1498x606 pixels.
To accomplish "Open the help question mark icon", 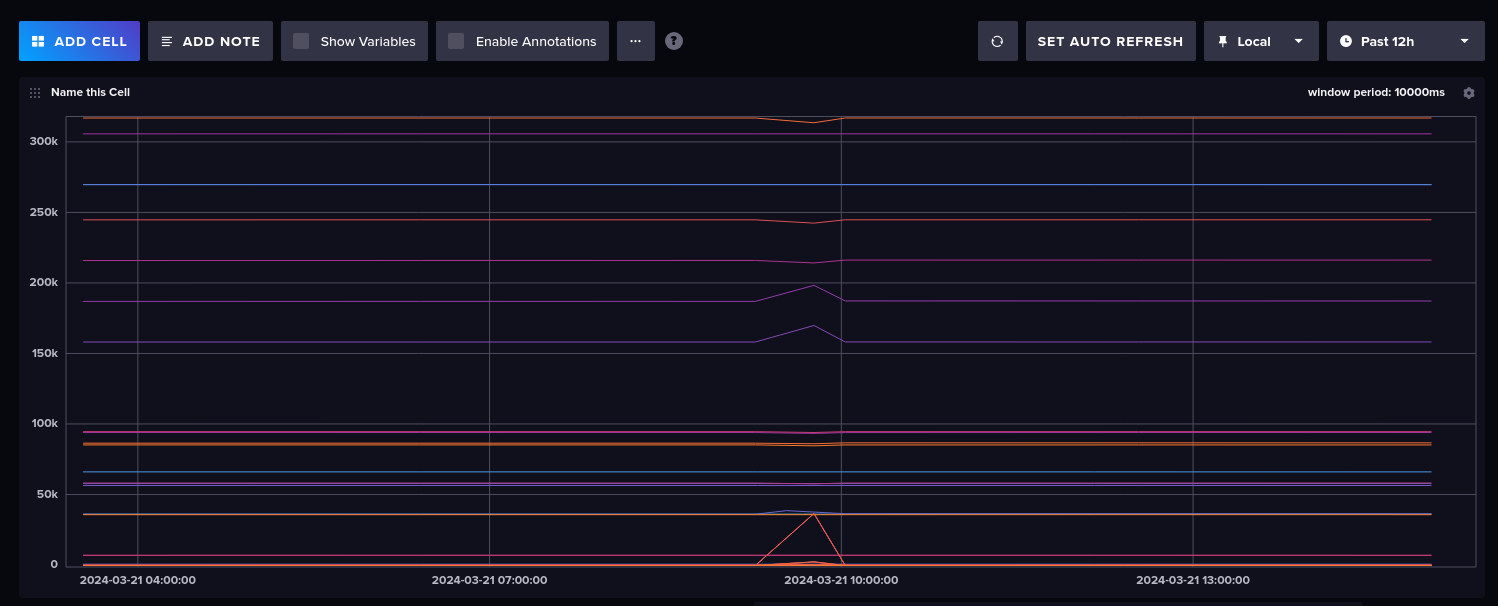I will 674,41.
